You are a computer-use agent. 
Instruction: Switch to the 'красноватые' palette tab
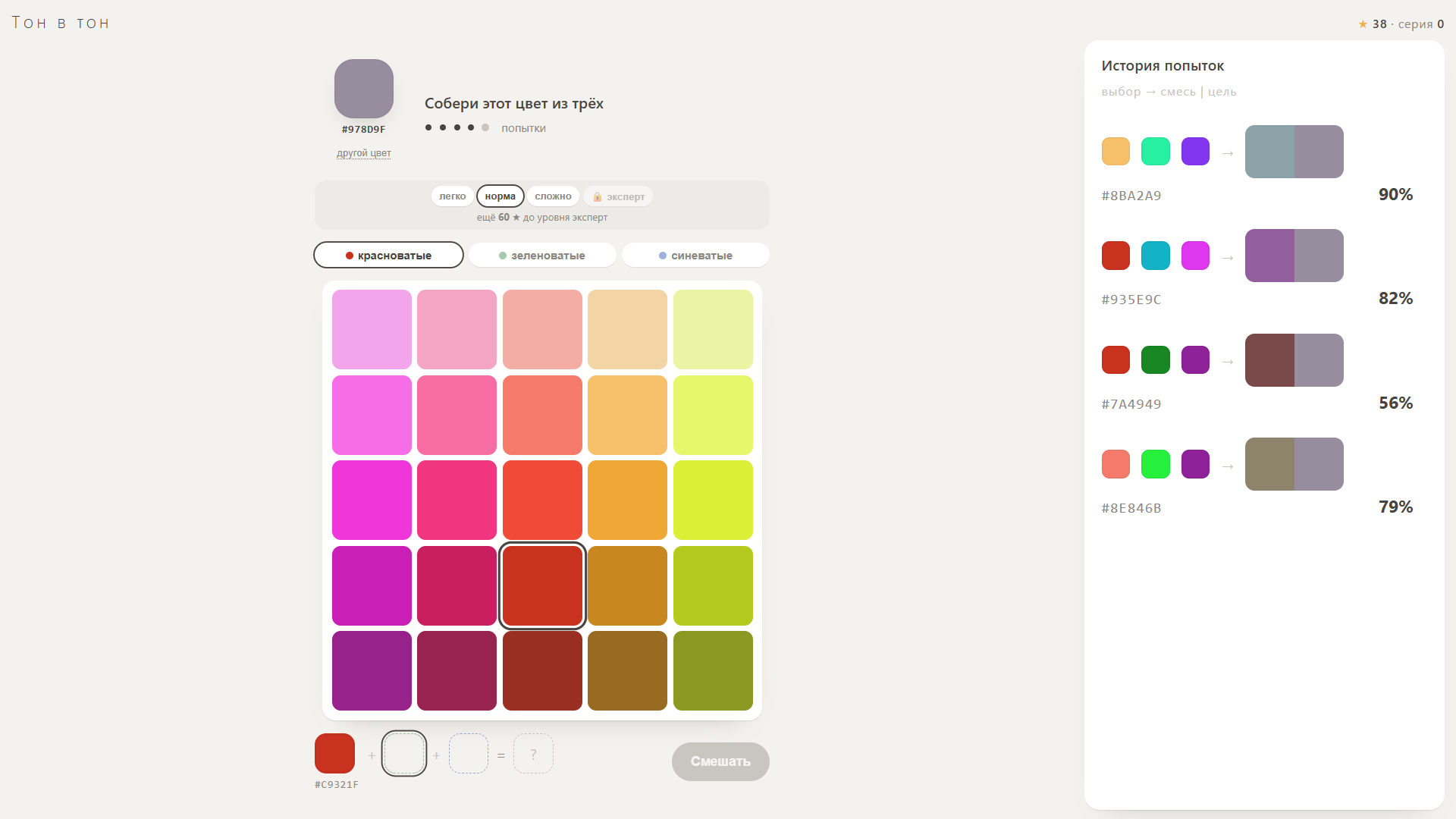(388, 256)
